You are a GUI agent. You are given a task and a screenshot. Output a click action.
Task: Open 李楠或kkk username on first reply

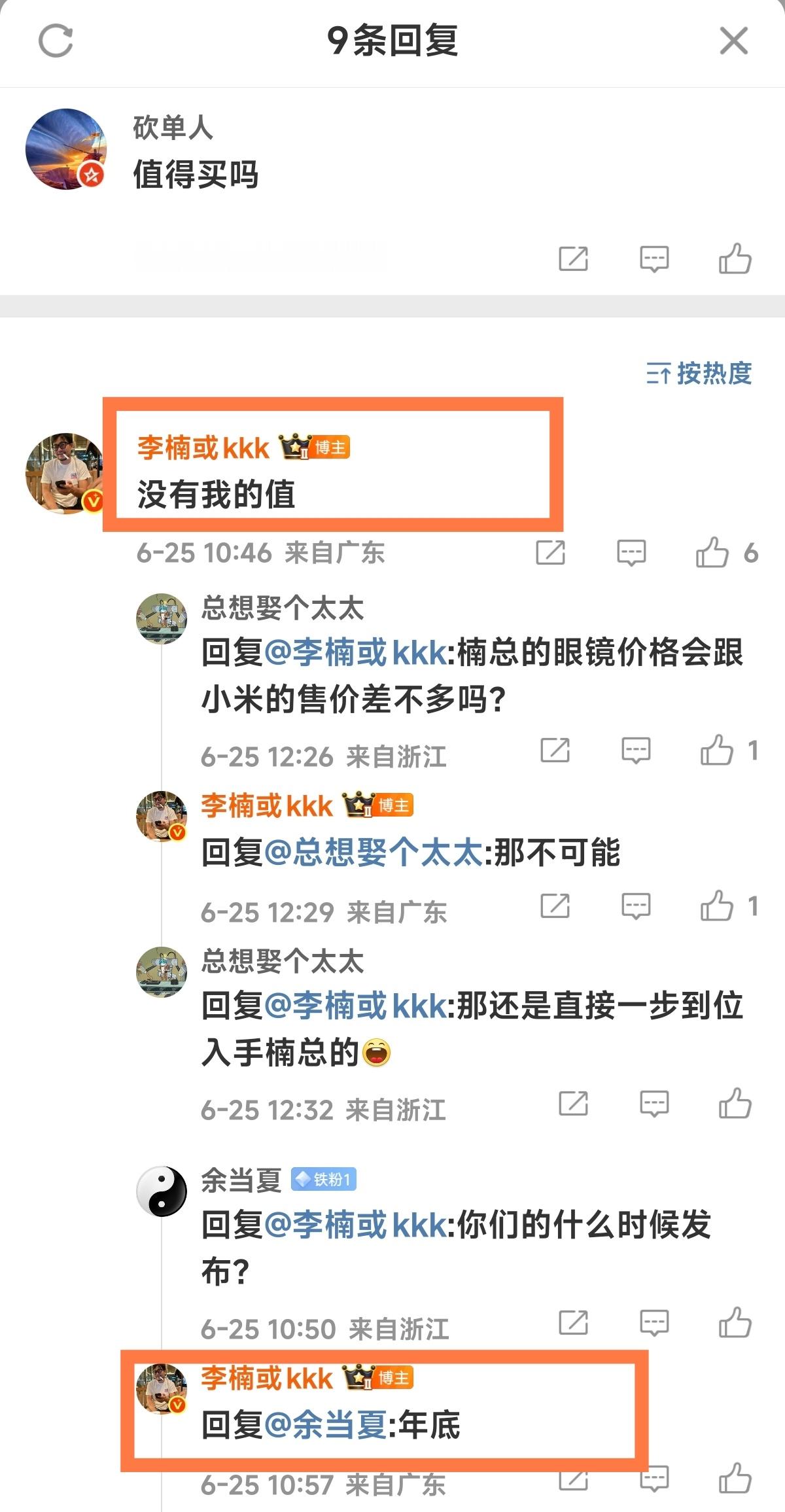(x=203, y=448)
